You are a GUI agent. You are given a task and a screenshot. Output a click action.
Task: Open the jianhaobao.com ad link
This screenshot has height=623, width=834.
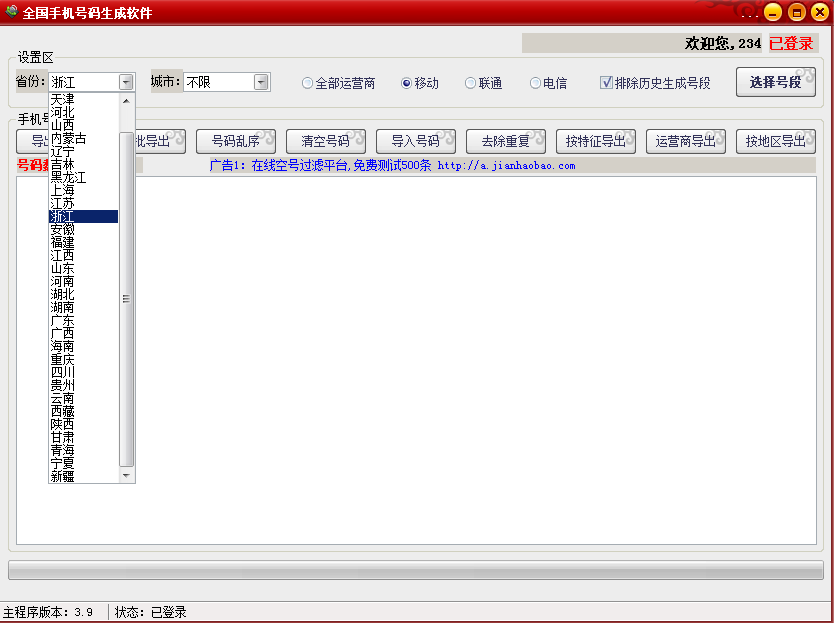(506, 165)
